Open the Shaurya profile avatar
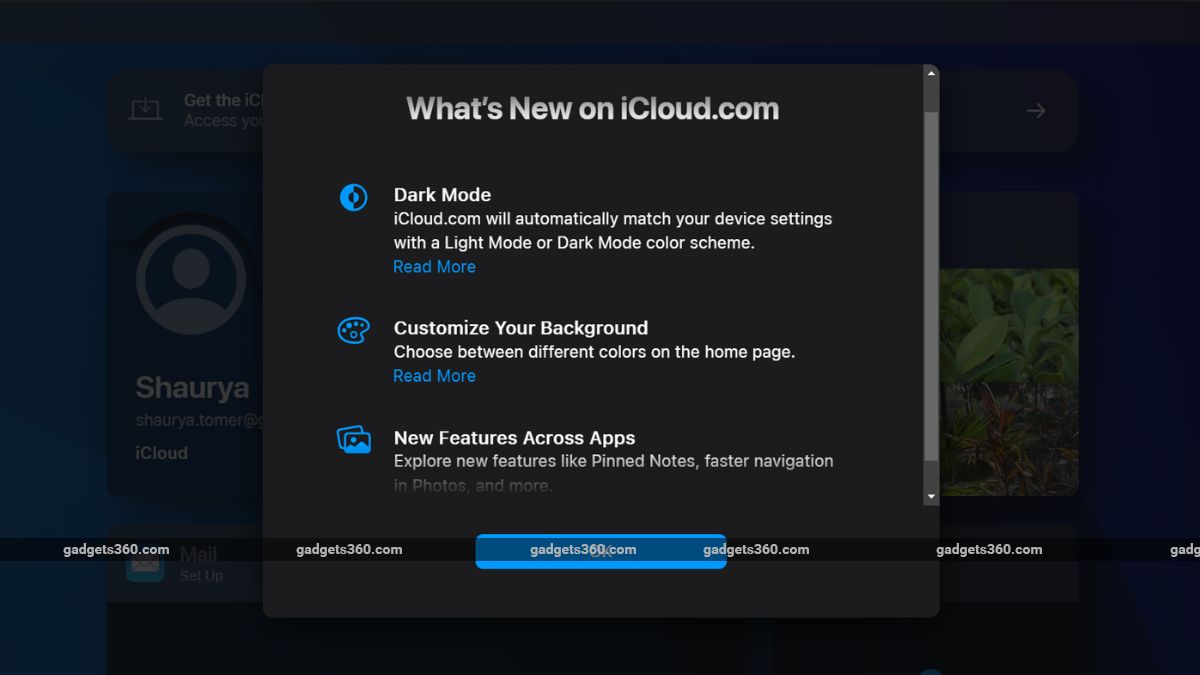 pos(190,280)
